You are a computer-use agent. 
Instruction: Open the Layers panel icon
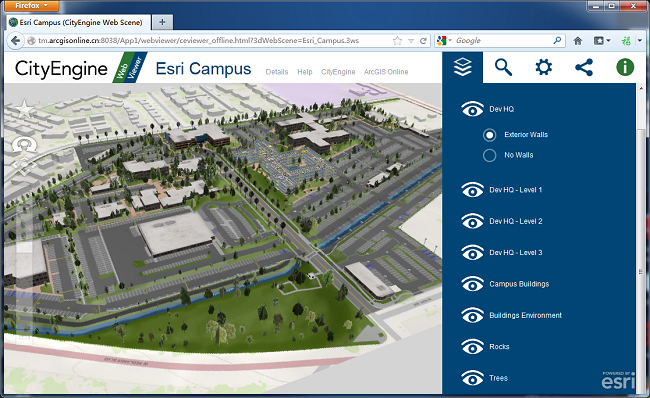pyautogui.click(x=463, y=67)
